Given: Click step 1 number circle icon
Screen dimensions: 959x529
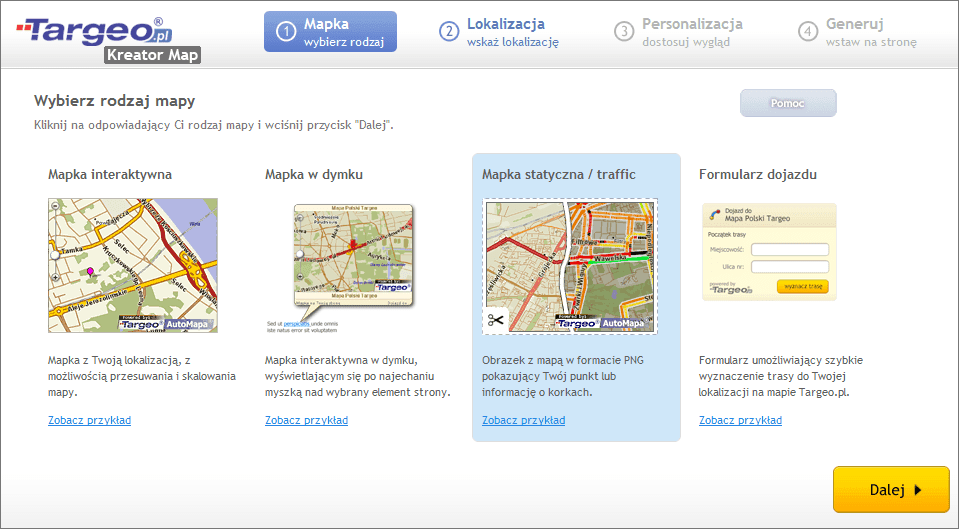Looking at the screenshot, I should (286, 31).
